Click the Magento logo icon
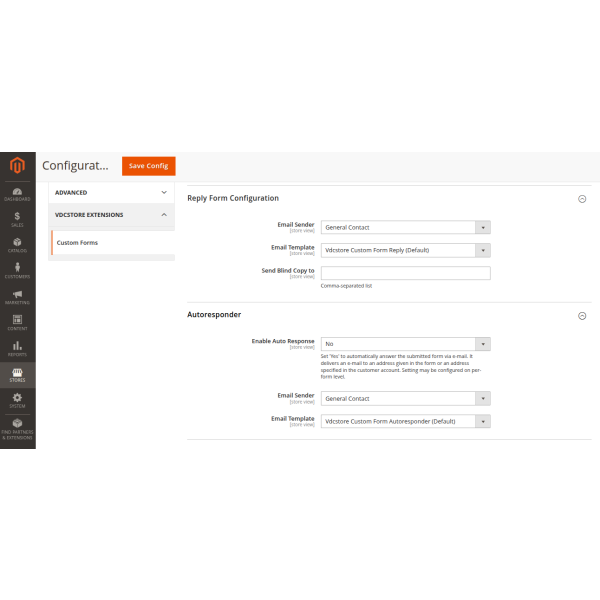 tap(17, 165)
